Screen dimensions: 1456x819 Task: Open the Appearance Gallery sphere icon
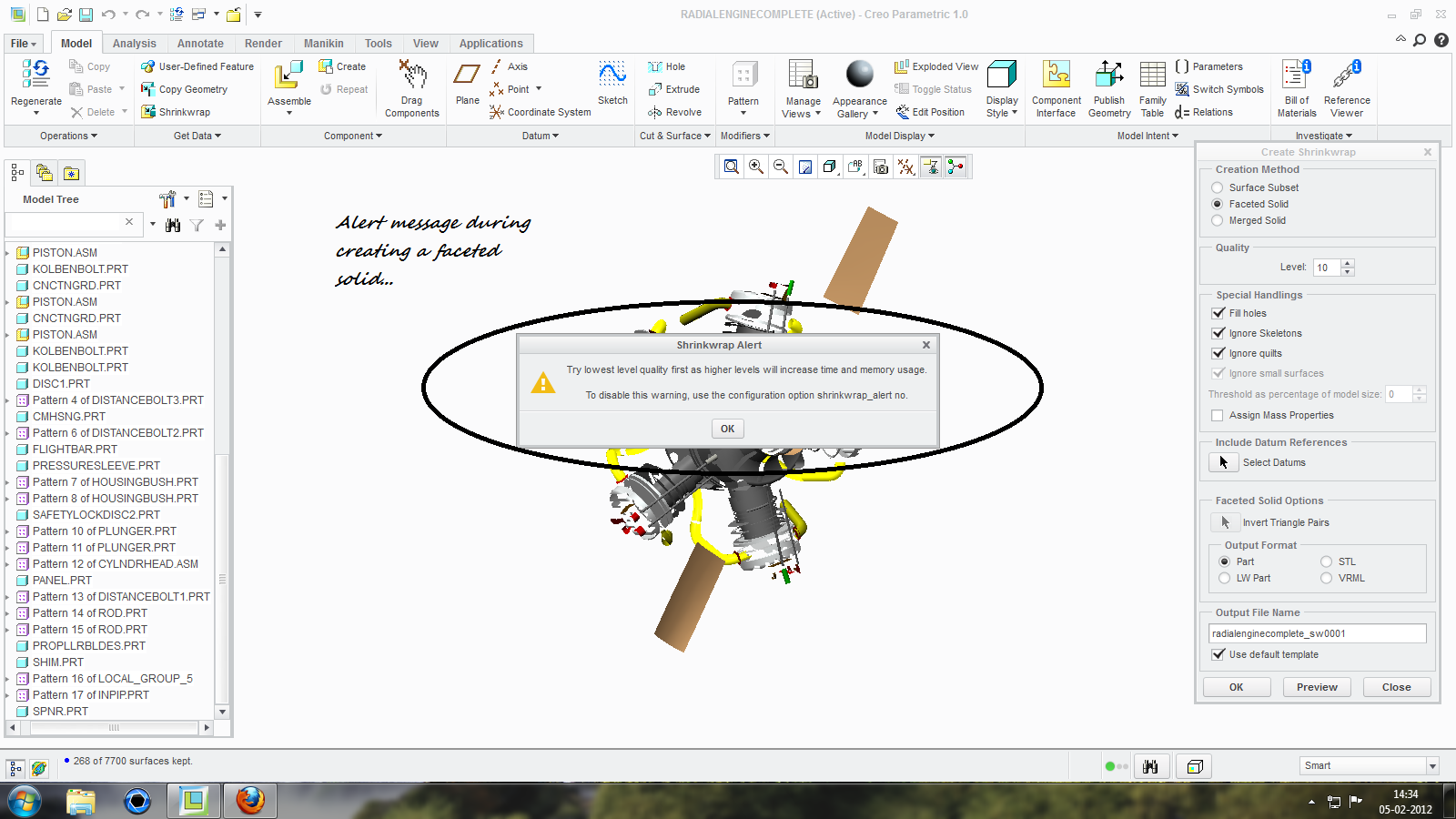[x=859, y=74]
